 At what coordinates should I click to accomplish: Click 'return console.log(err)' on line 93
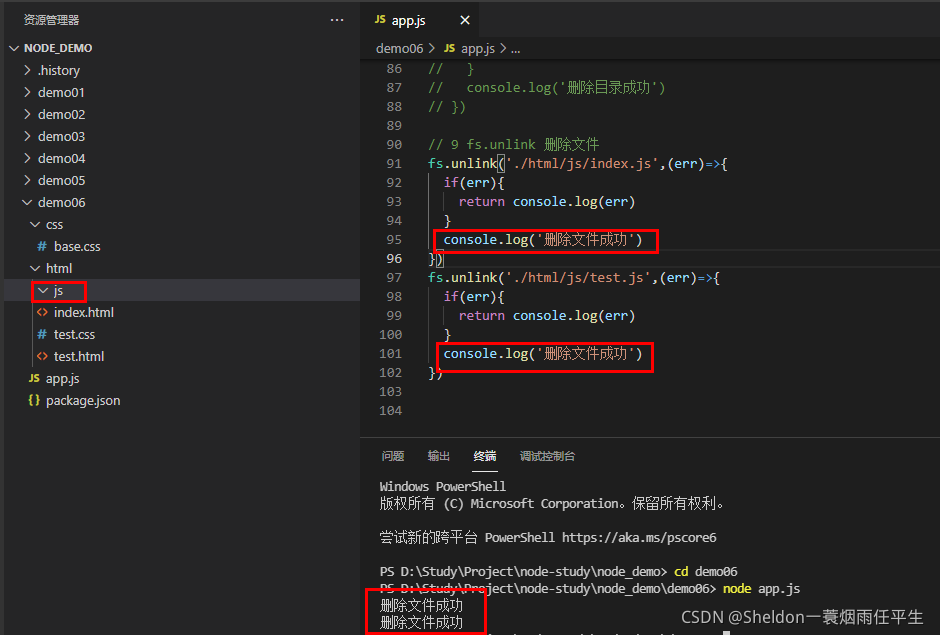(547, 201)
